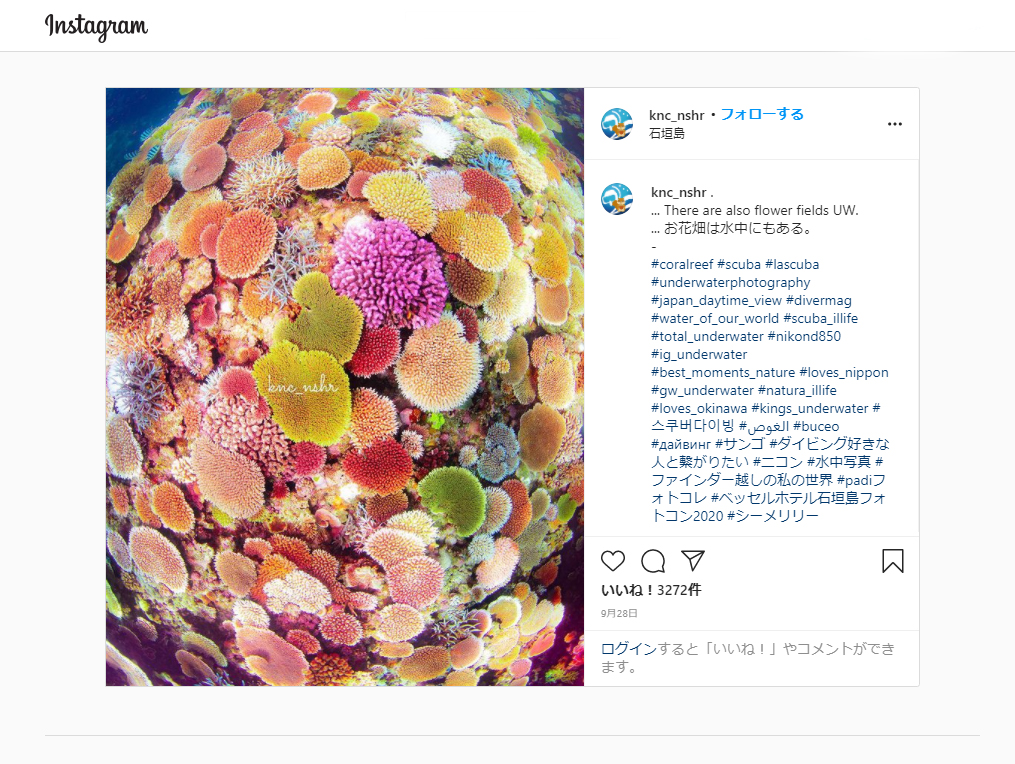1015x764 pixels.
Task: Click the avatar beside the caption
Action: pyautogui.click(x=617, y=199)
